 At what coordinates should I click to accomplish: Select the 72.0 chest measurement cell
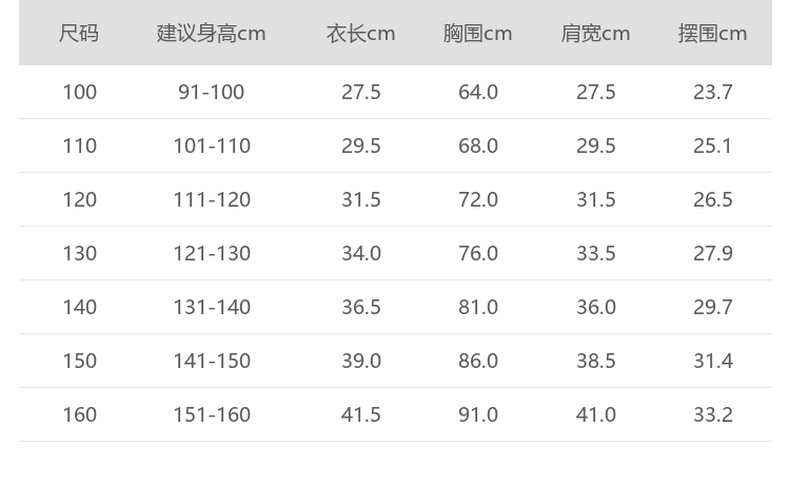(x=478, y=200)
